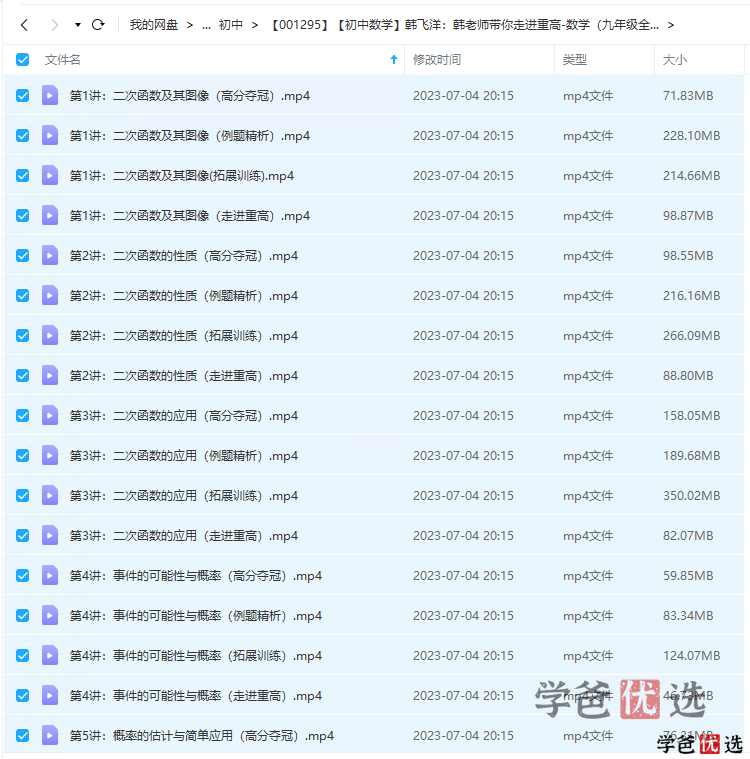Select file name 第3讲：二次函数的应用（走进重高）.mp4
The height and width of the screenshot is (759, 750).
coord(184,536)
